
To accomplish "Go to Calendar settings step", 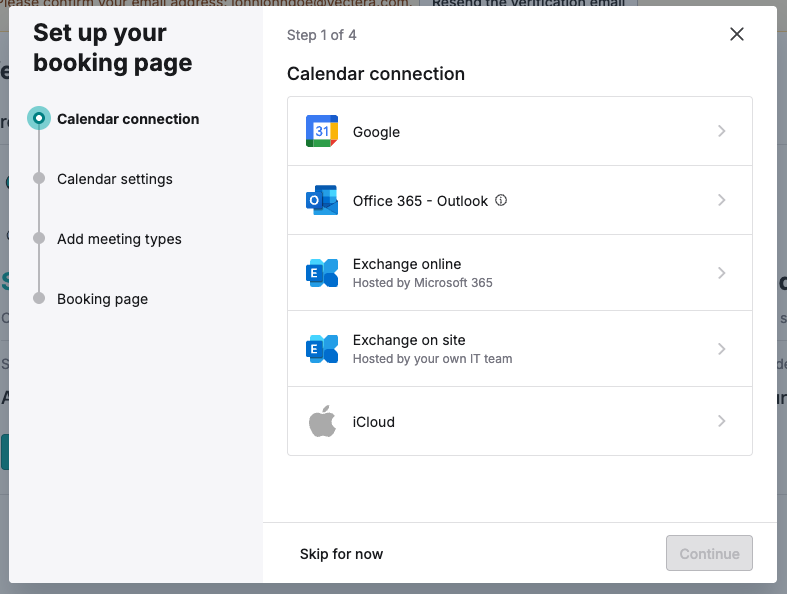I will pos(114,179).
